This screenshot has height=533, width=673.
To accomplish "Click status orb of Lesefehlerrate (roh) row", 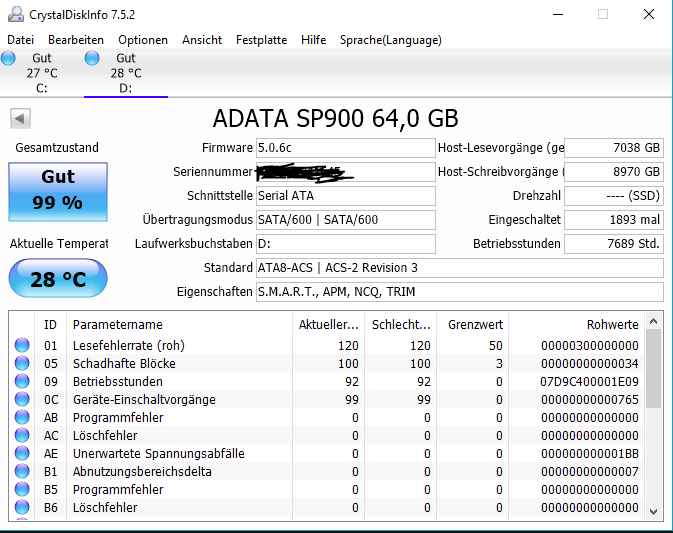I will point(22,345).
